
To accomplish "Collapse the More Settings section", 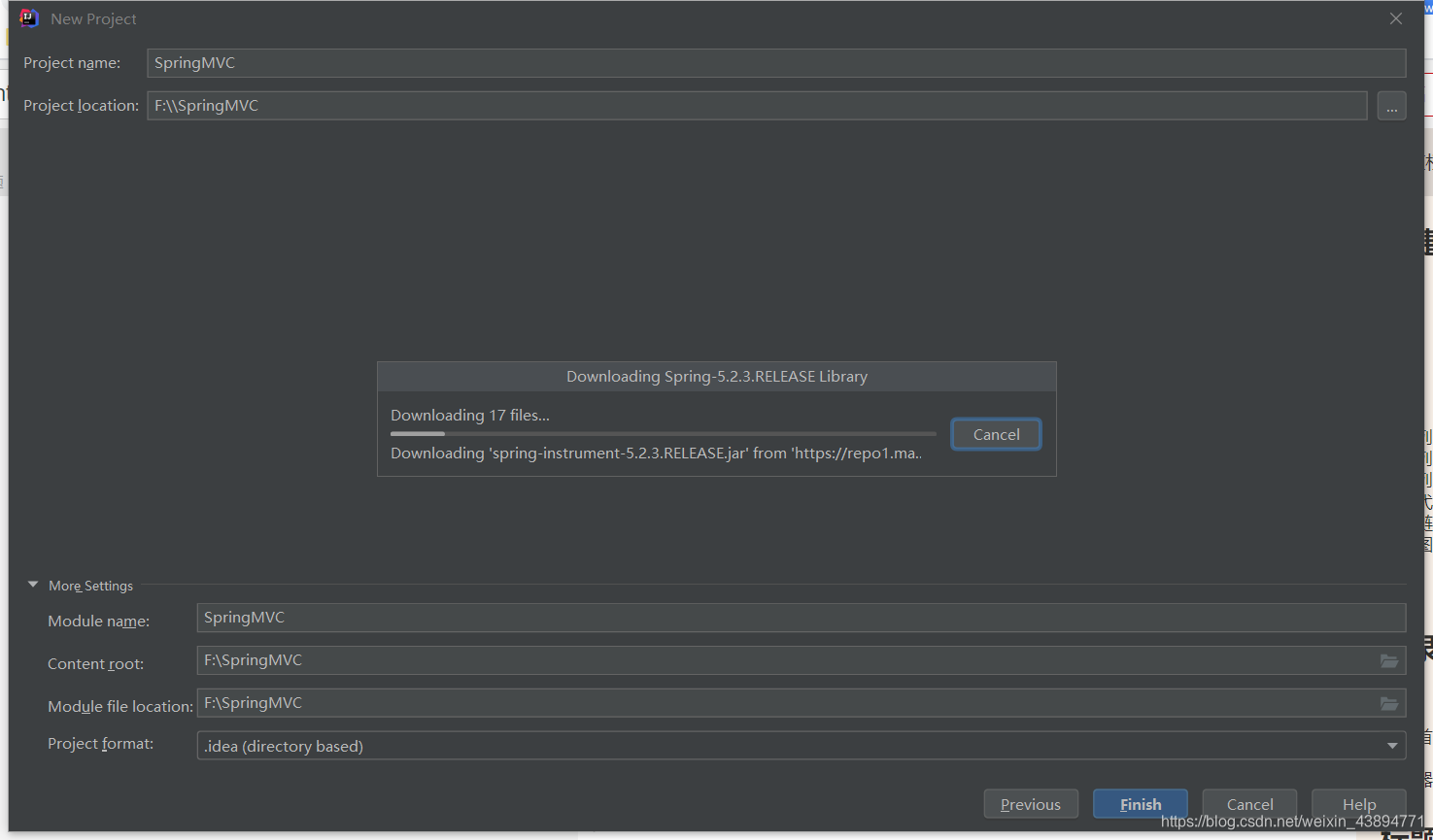I will [33, 585].
